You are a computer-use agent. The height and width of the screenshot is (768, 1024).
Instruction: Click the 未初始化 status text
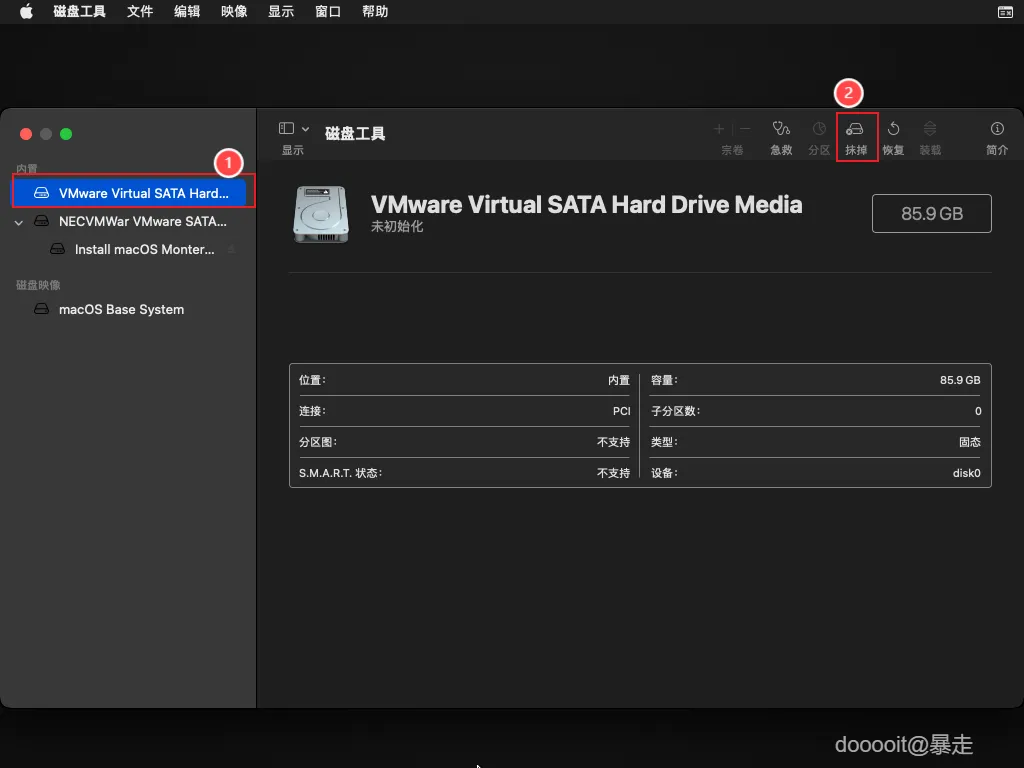click(397, 227)
